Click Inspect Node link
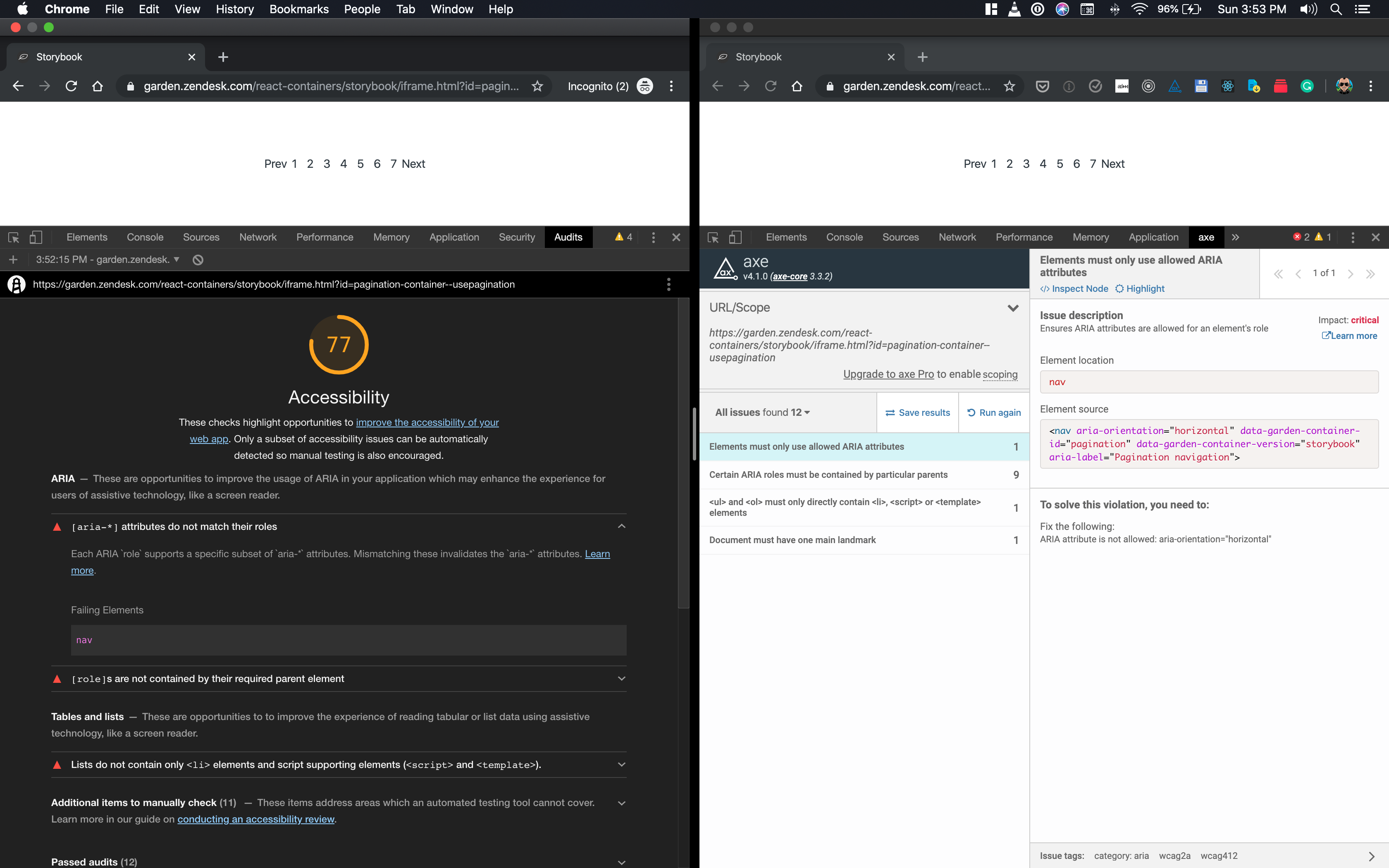This screenshot has height=868, width=1389. (x=1074, y=289)
